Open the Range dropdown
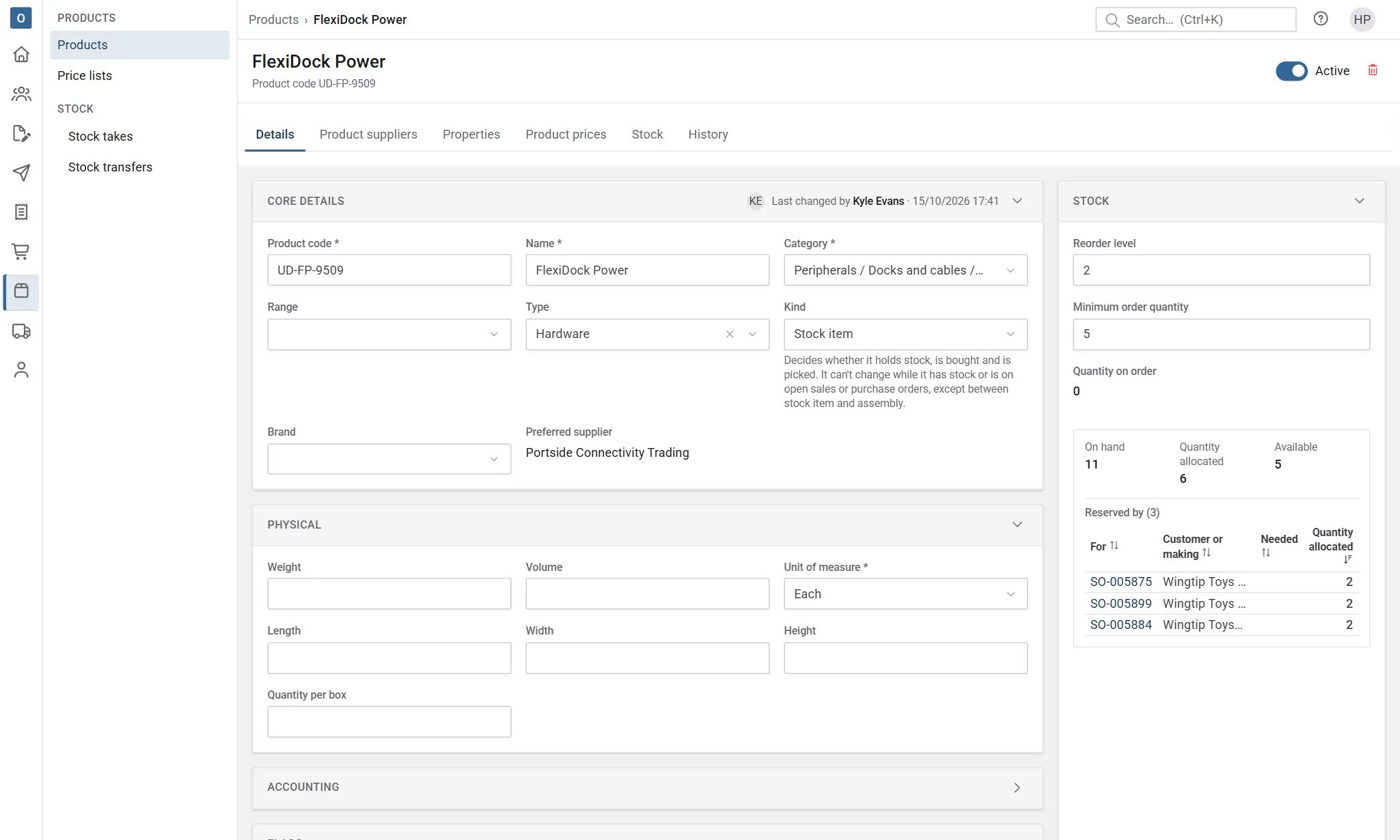The width and height of the screenshot is (1400, 840). point(389,335)
